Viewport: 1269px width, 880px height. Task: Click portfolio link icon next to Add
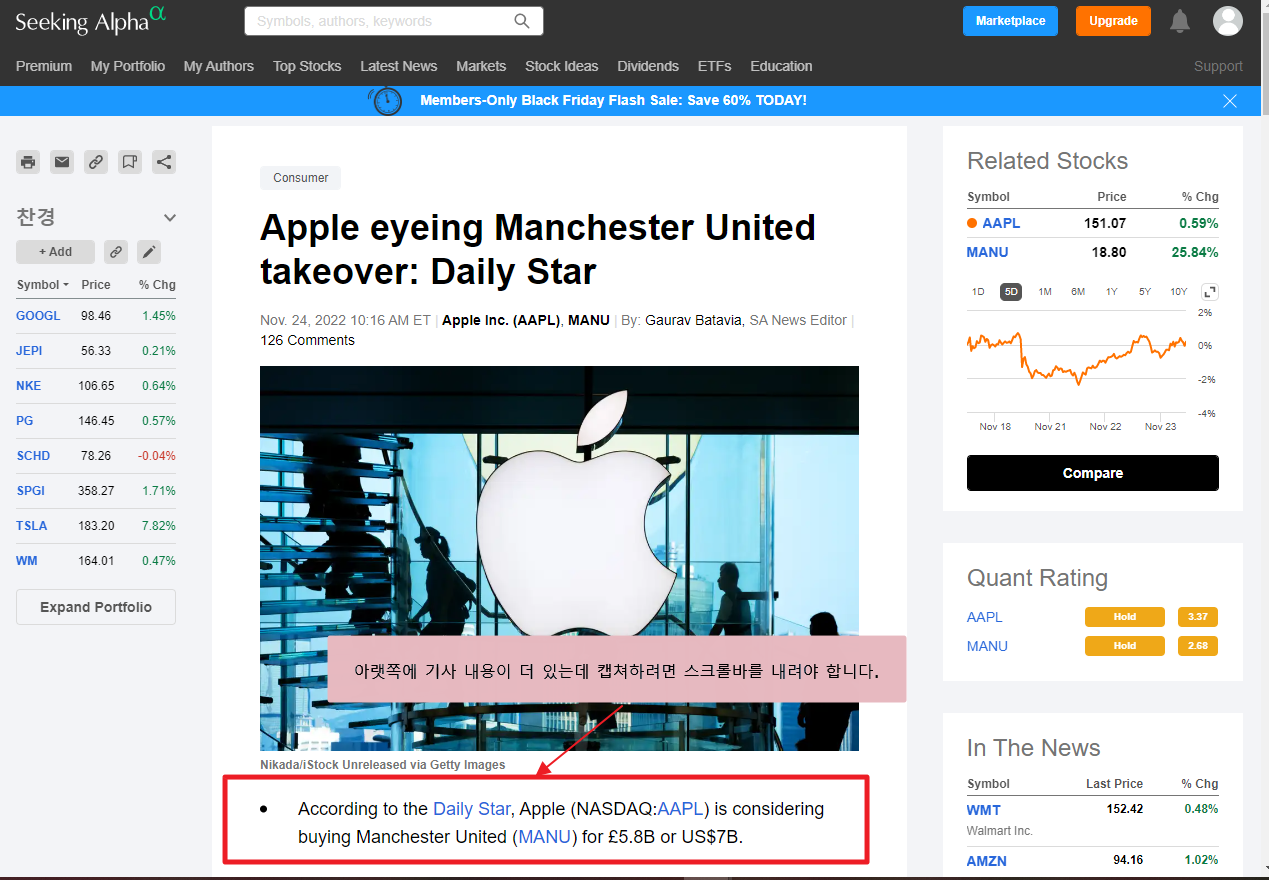pyautogui.click(x=116, y=252)
